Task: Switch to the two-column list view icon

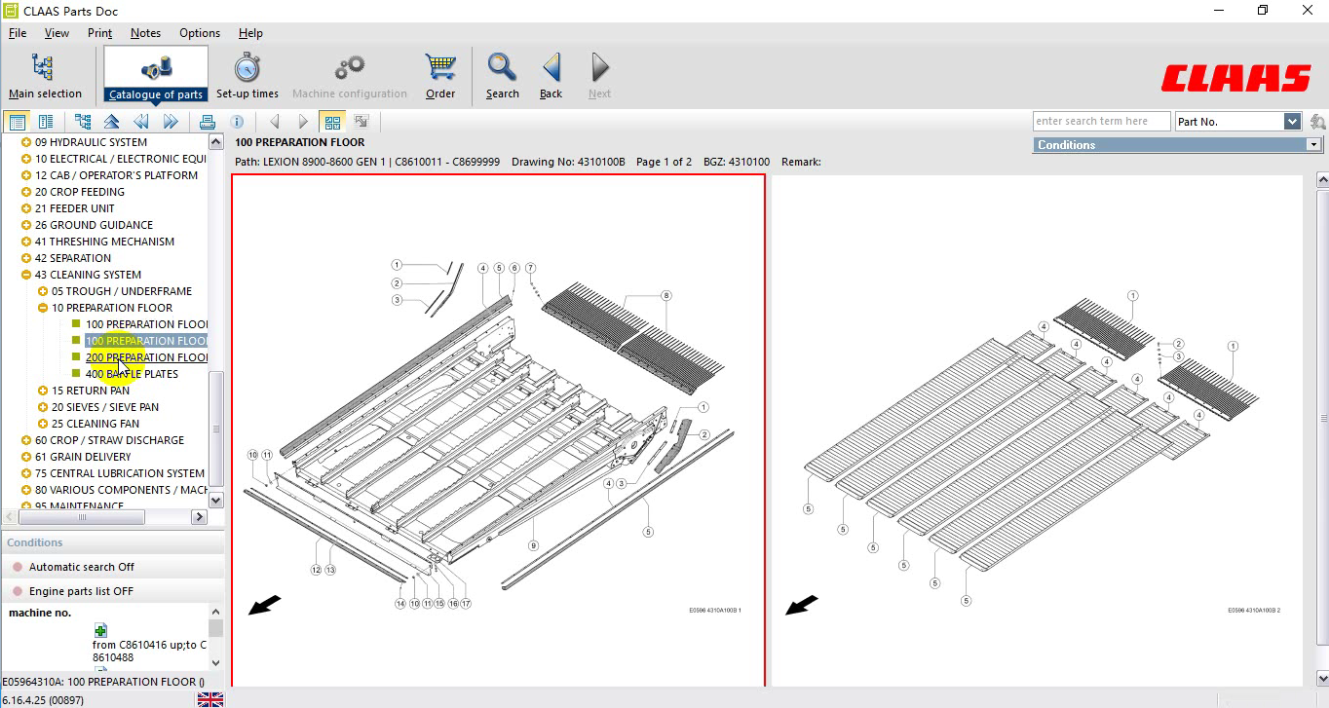Action: tap(45, 122)
